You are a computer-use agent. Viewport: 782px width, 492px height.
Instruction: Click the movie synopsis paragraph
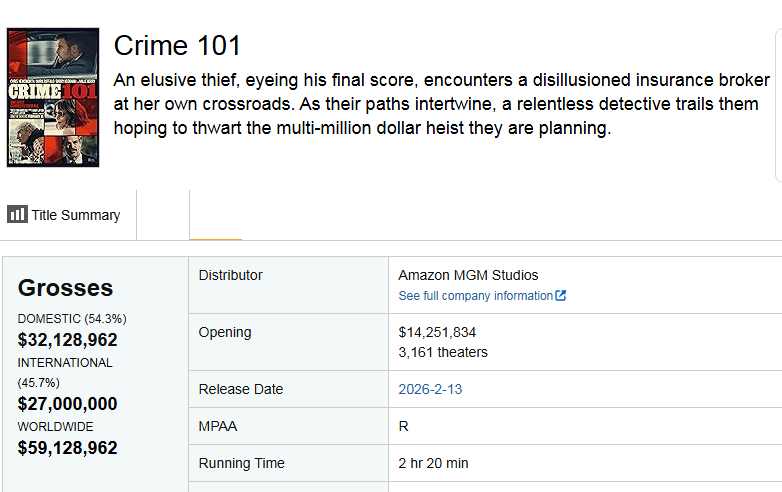pyautogui.click(x=440, y=104)
